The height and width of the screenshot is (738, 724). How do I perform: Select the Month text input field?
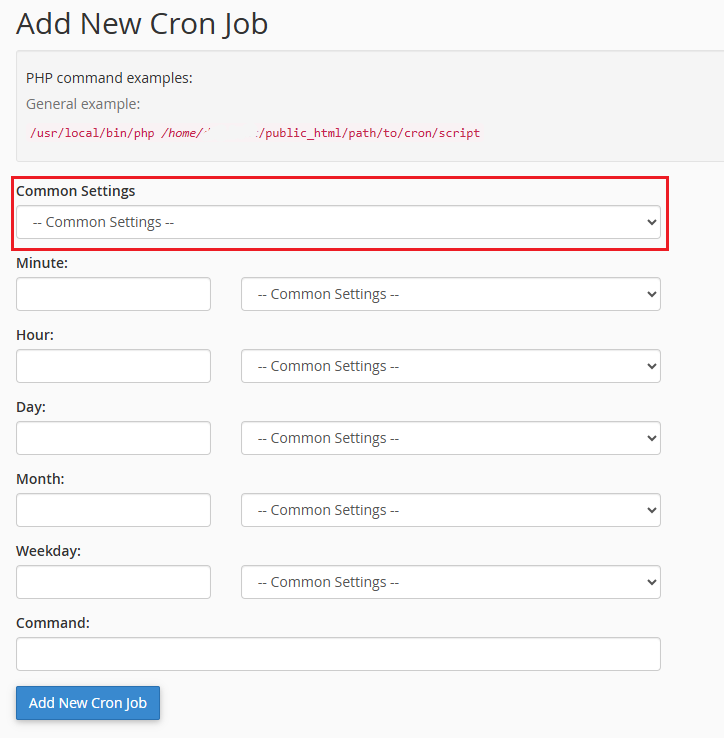(113, 510)
